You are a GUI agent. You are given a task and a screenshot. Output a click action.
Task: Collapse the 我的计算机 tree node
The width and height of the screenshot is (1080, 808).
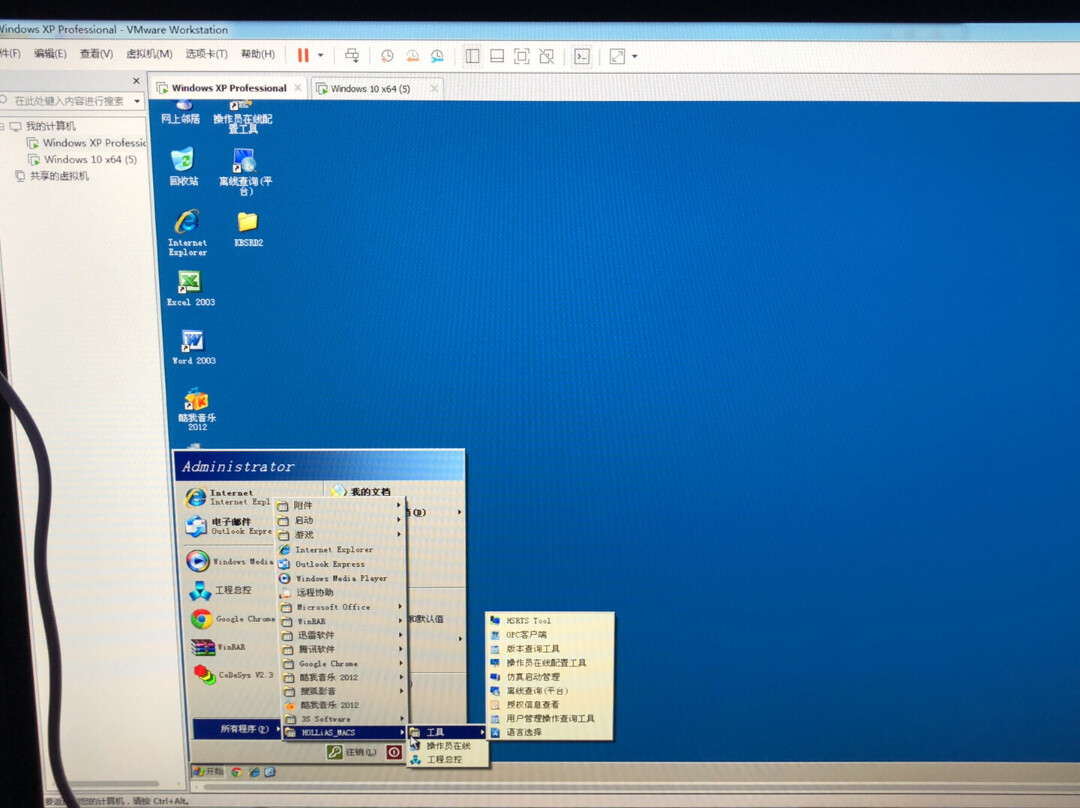[2, 126]
